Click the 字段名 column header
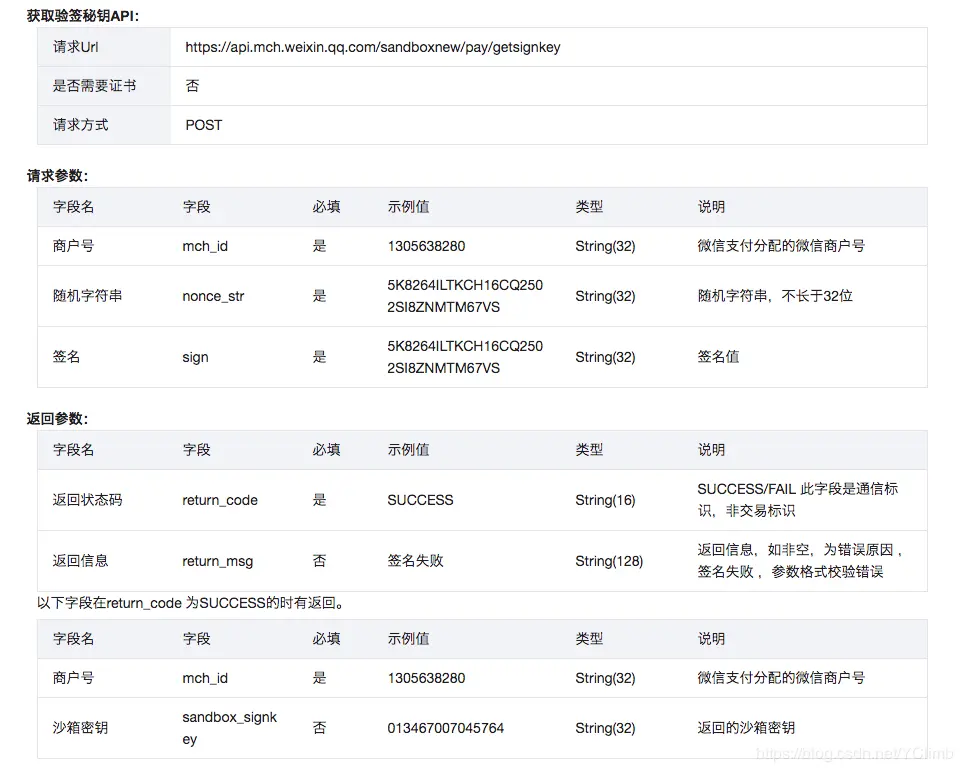The height and width of the screenshot is (772, 963). pyautogui.click(x=67, y=207)
